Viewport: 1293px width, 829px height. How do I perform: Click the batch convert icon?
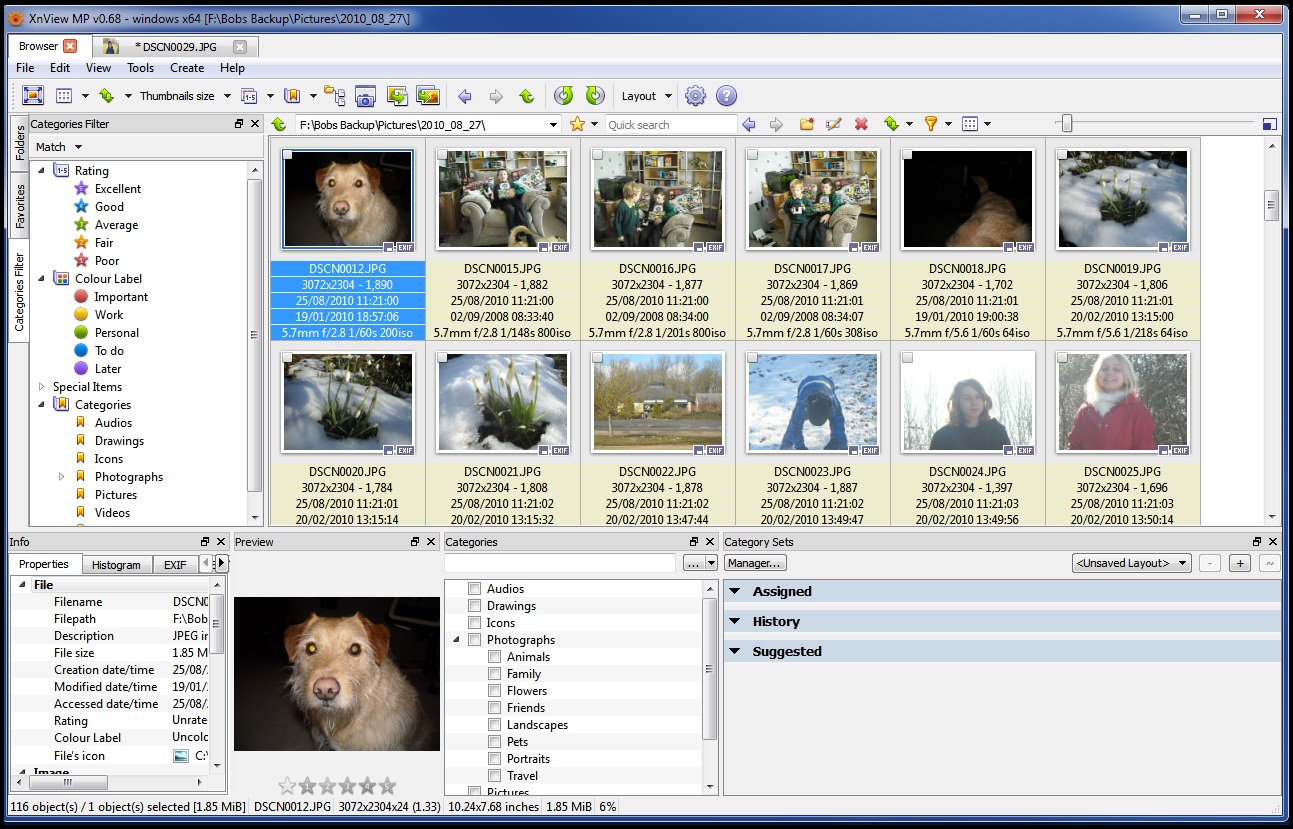point(397,96)
